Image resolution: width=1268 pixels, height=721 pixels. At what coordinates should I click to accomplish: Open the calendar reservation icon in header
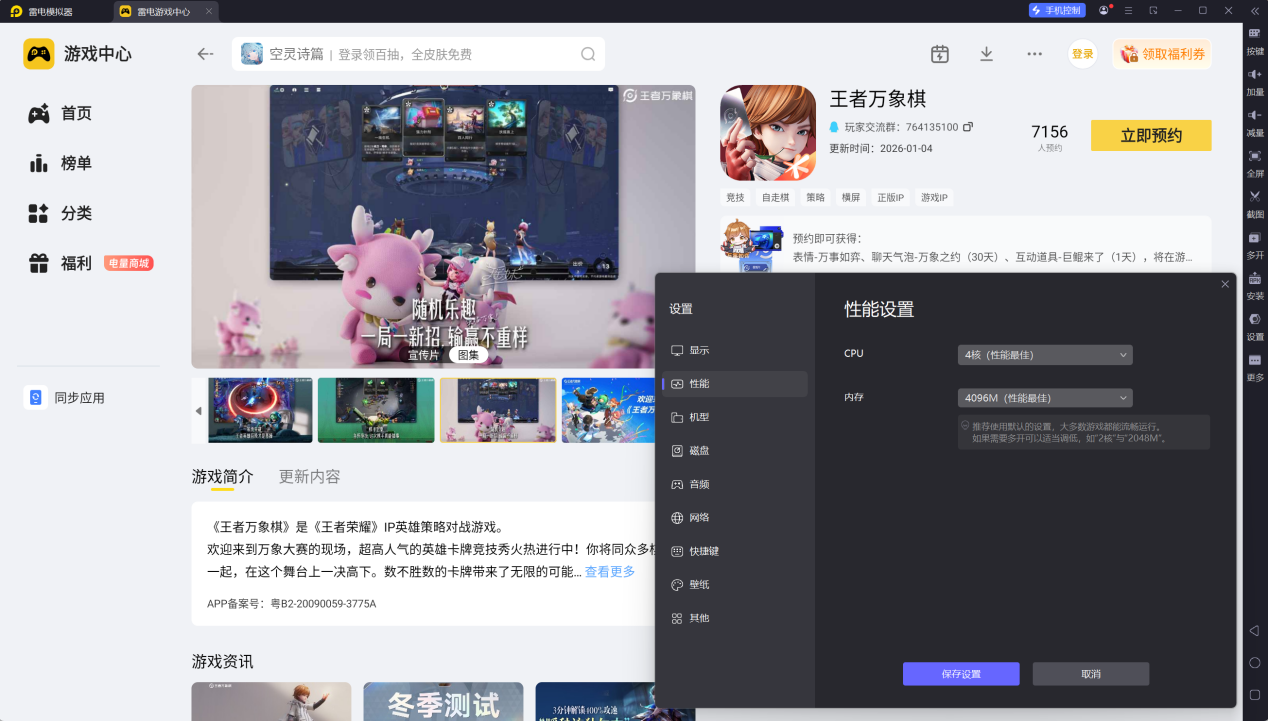[x=939, y=54]
